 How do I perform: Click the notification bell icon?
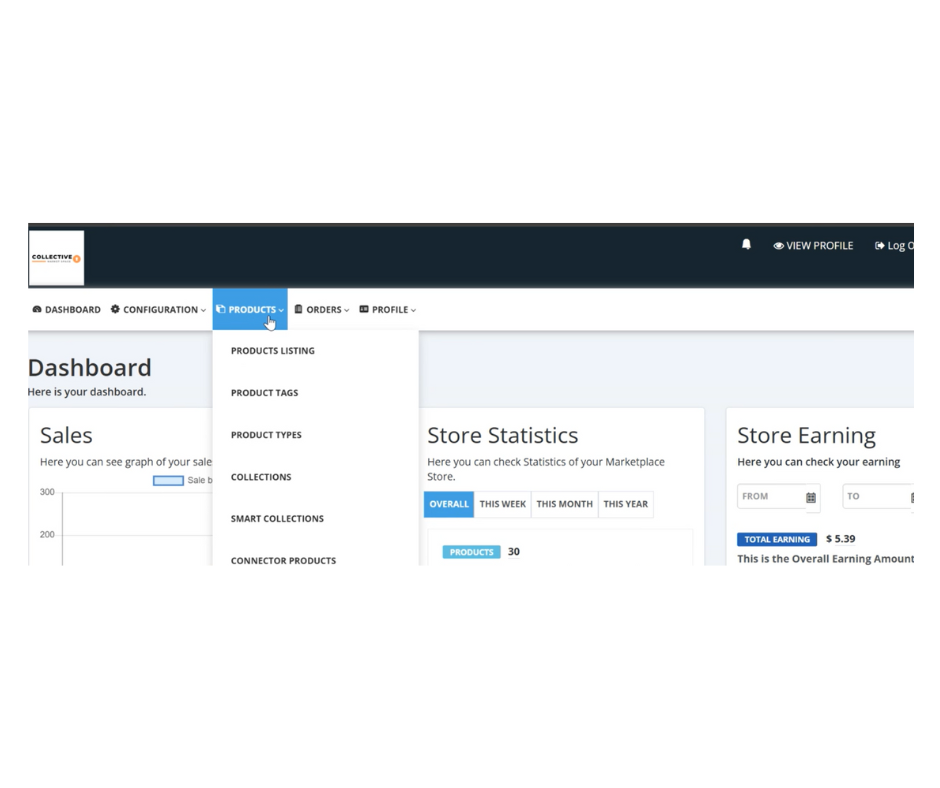746,245
